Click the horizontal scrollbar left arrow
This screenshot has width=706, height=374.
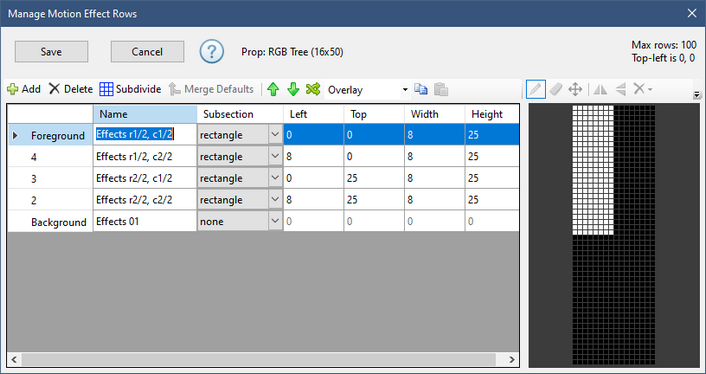click(14, 359)
